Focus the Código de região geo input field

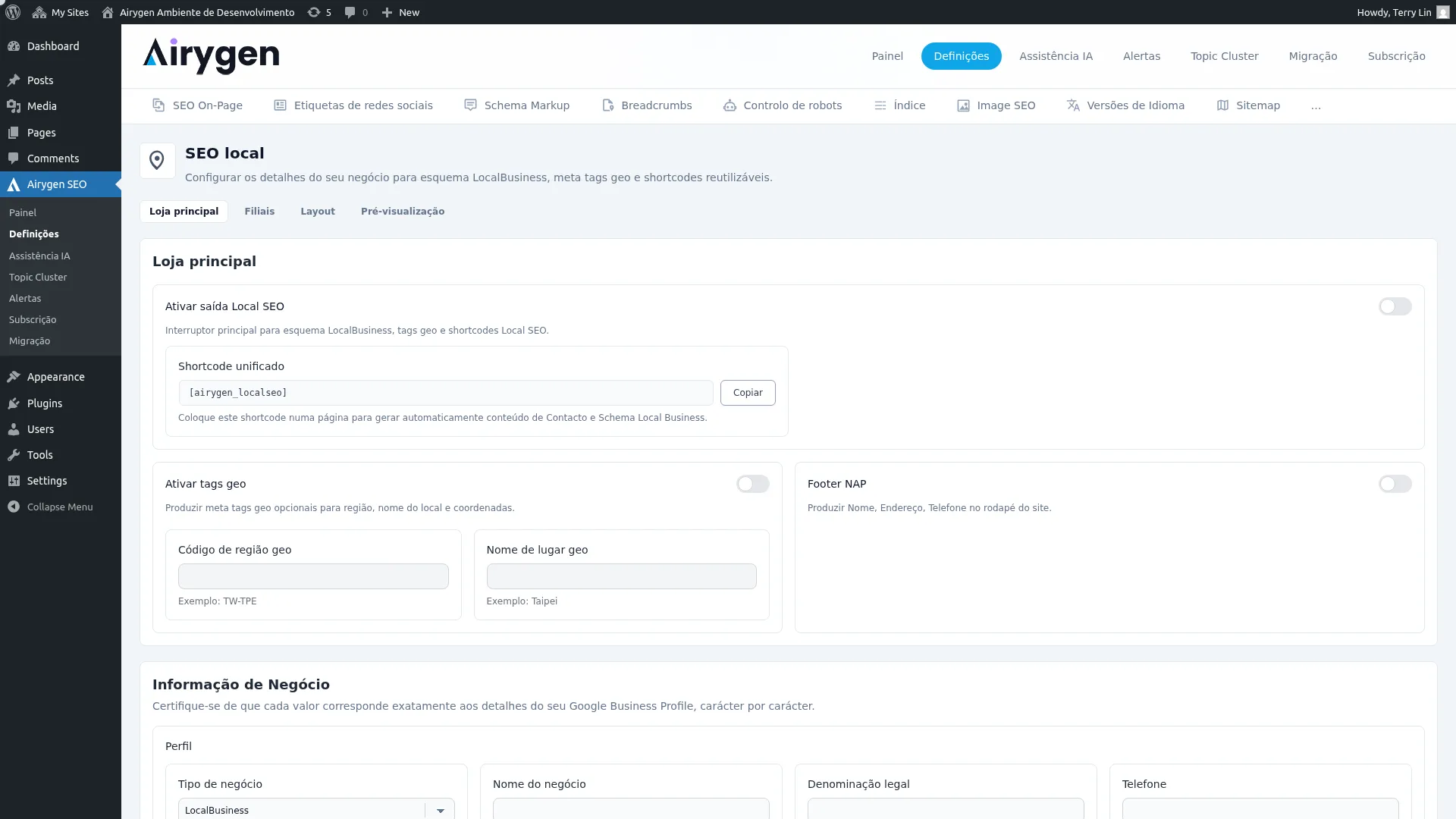coord(313,576)
